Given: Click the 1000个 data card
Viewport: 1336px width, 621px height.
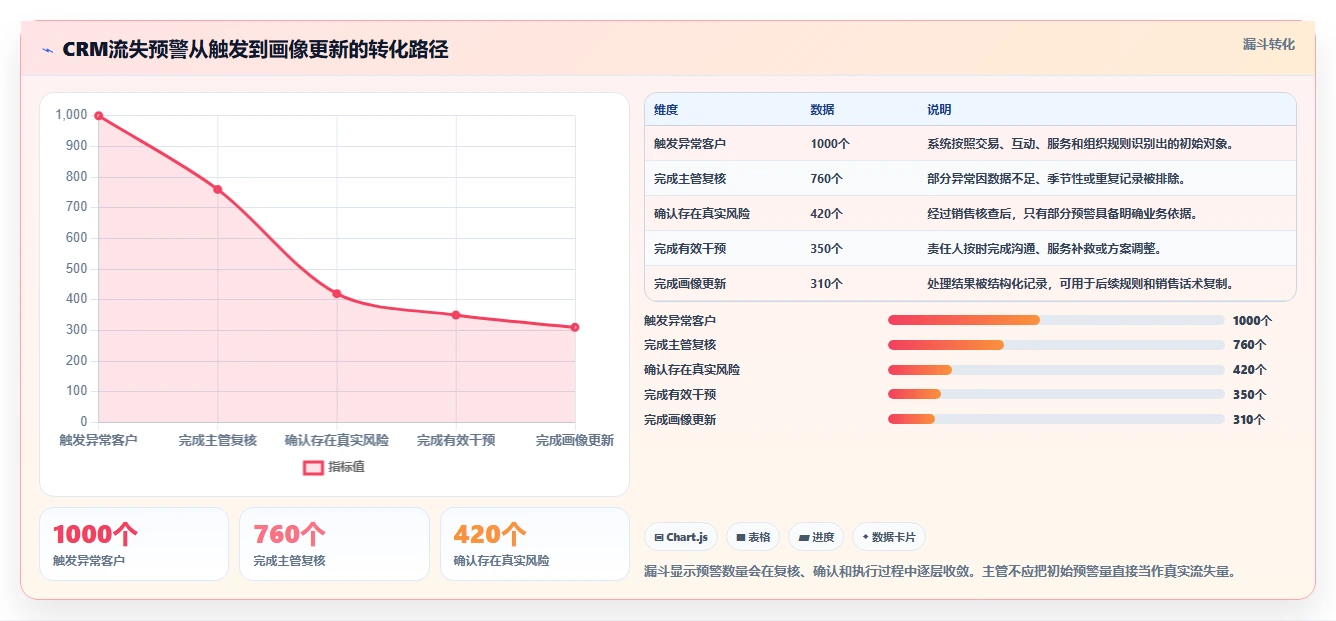Looking at the screenshot, I should [134, 544].
